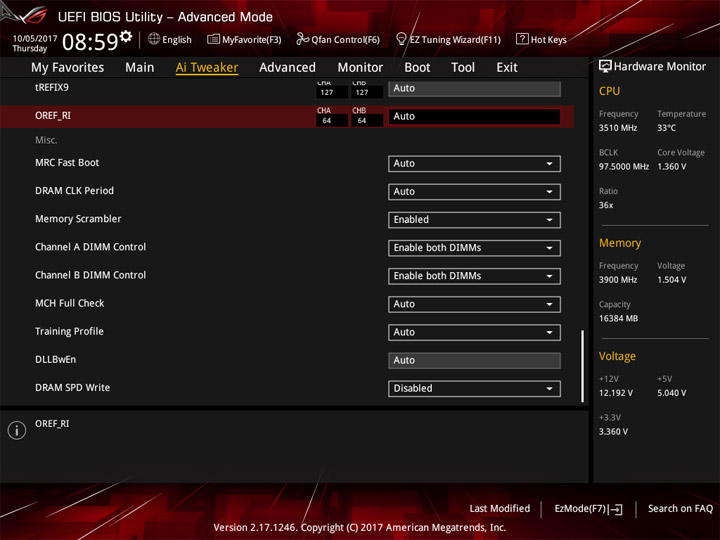
Task: Click the Training Profile label
Action: [x=69, y=331]
